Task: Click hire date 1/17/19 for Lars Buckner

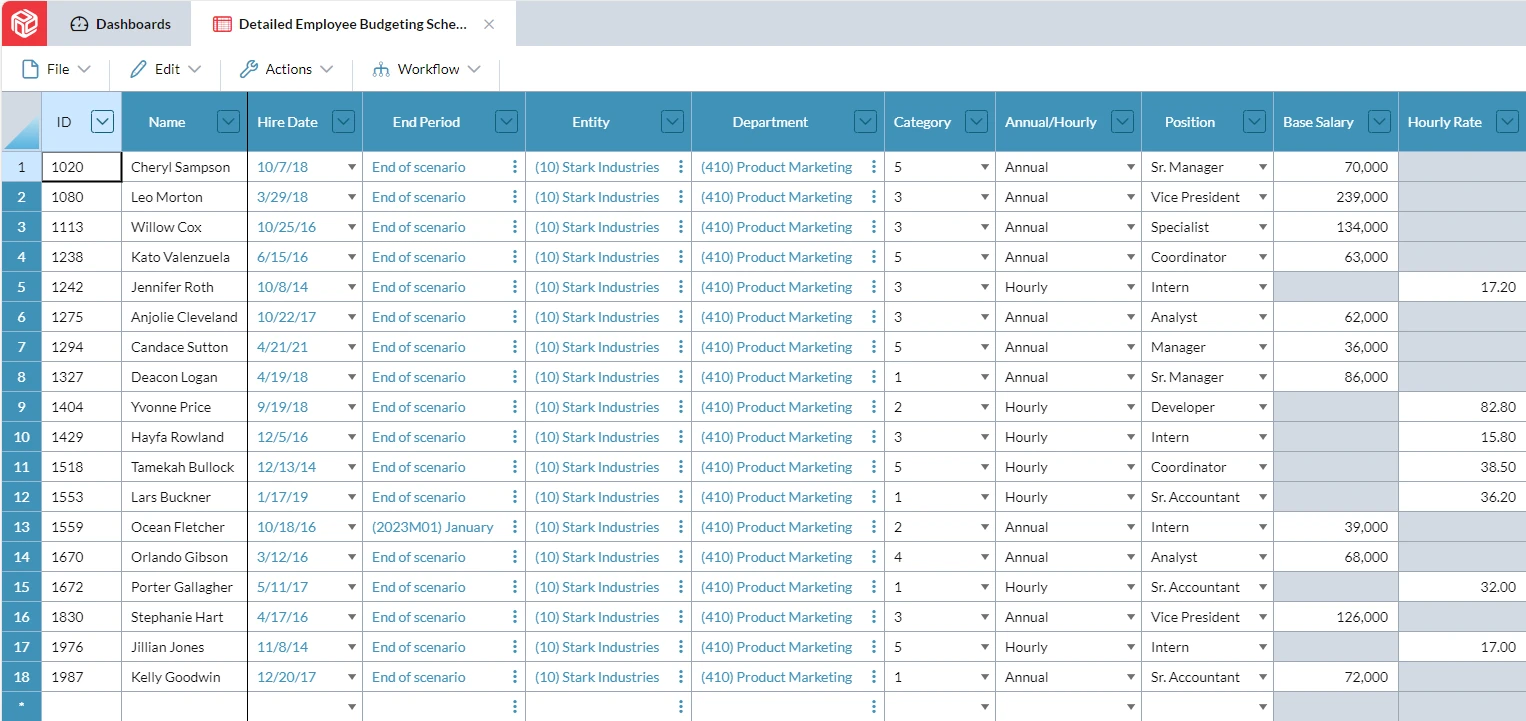Action: [283, 497]
